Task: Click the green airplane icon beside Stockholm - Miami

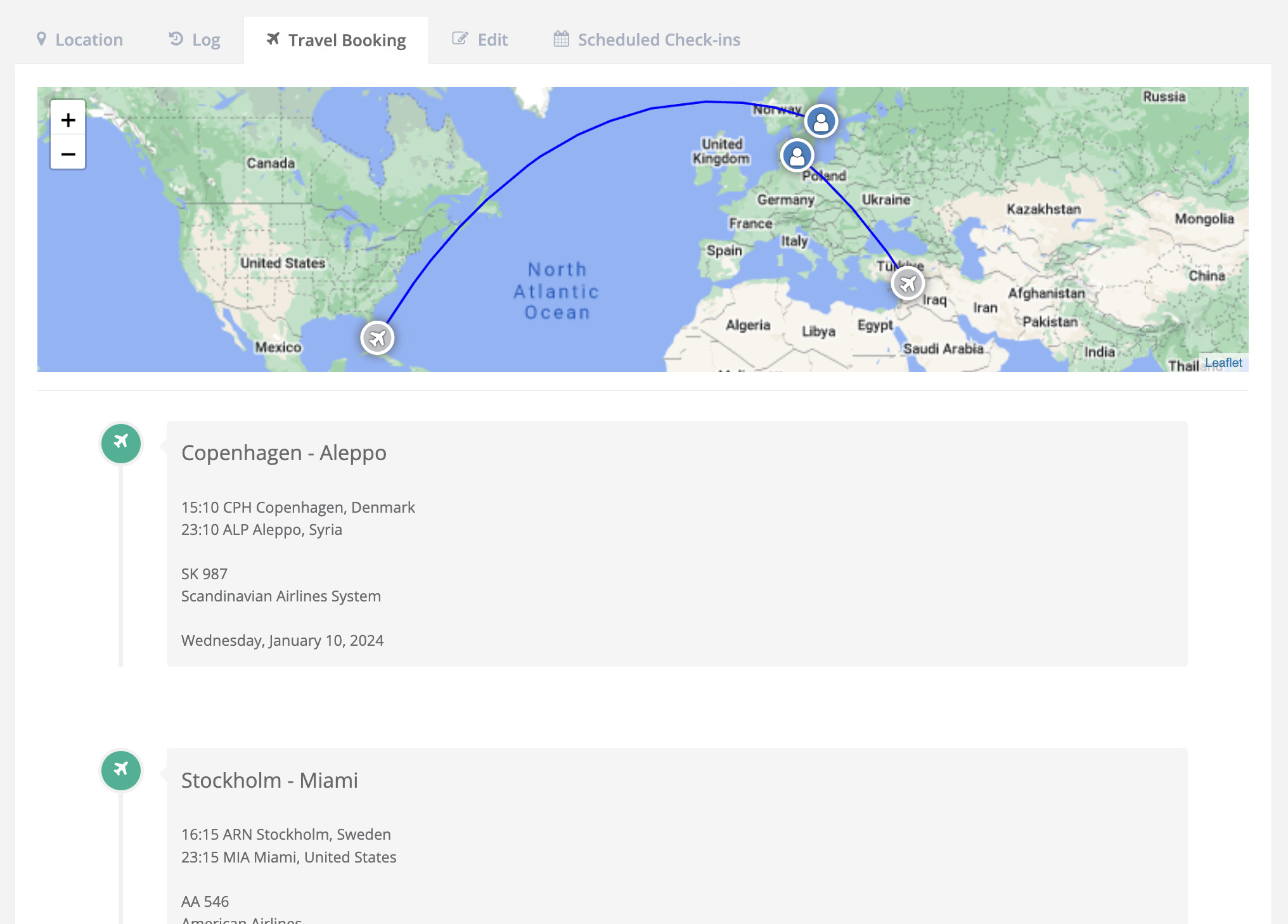Action: click(120, 771)
